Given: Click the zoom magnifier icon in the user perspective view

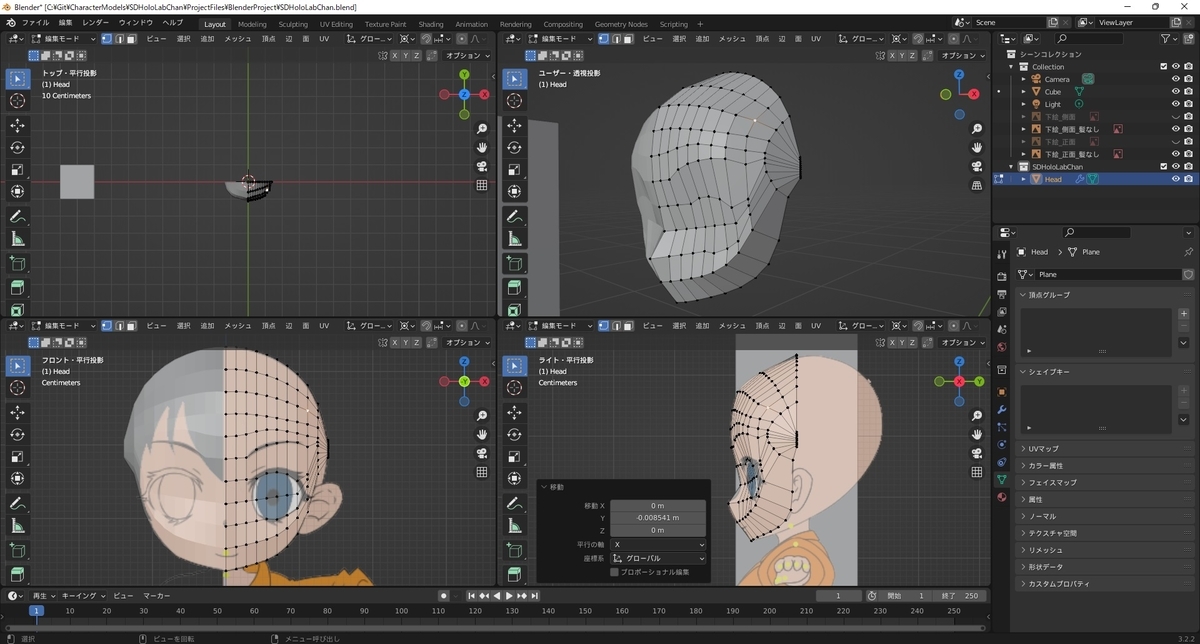Looking at the screenshot, I should tap(977, 129).
